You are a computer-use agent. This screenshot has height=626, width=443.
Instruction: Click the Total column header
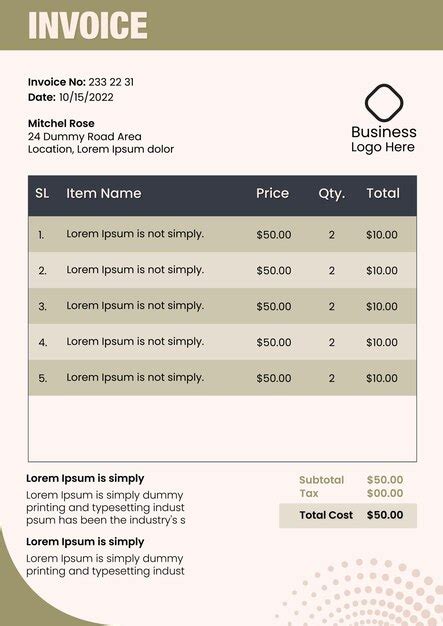383,193
